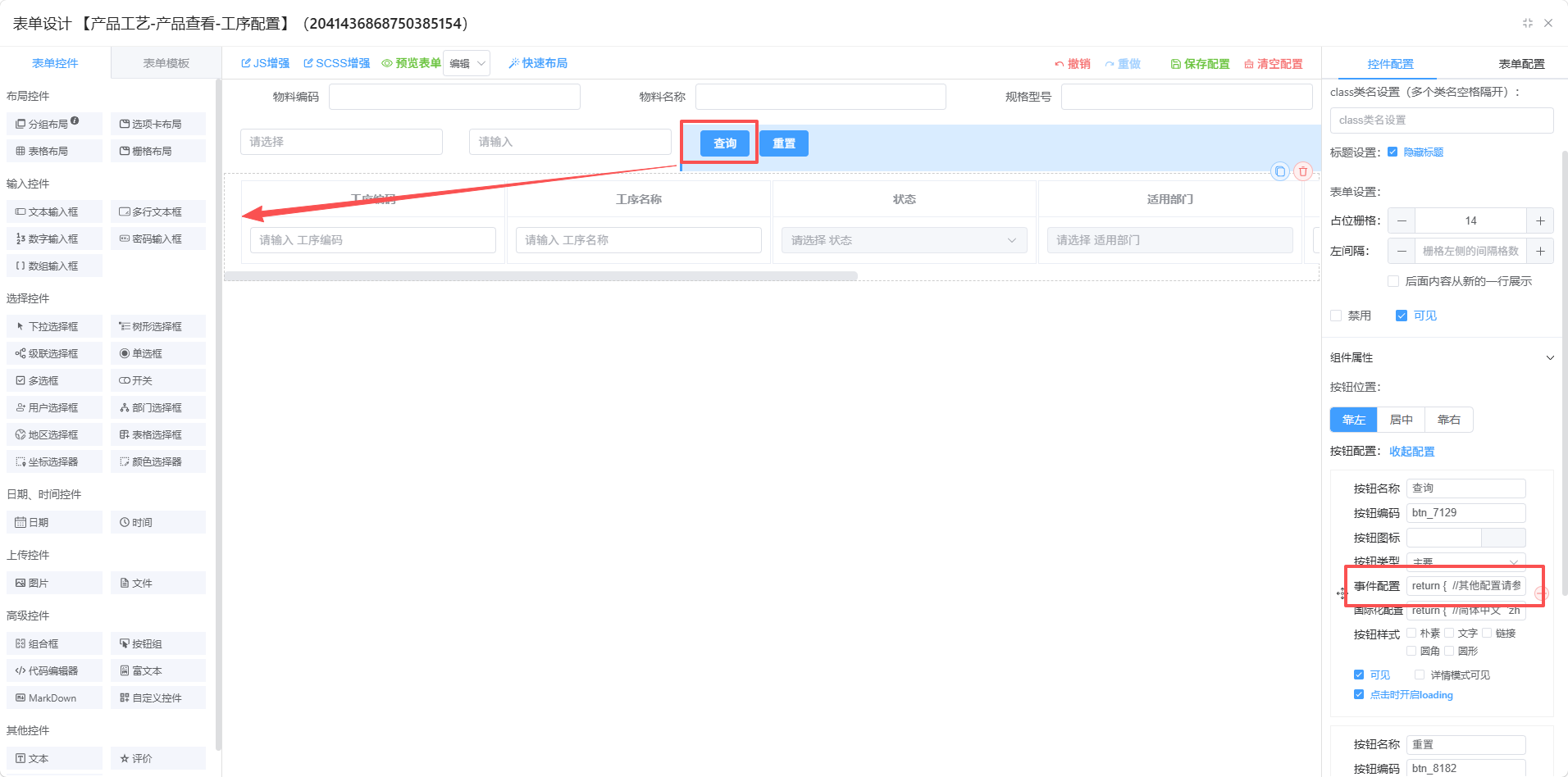Click 保存配置 save icon

(1175, 64)
